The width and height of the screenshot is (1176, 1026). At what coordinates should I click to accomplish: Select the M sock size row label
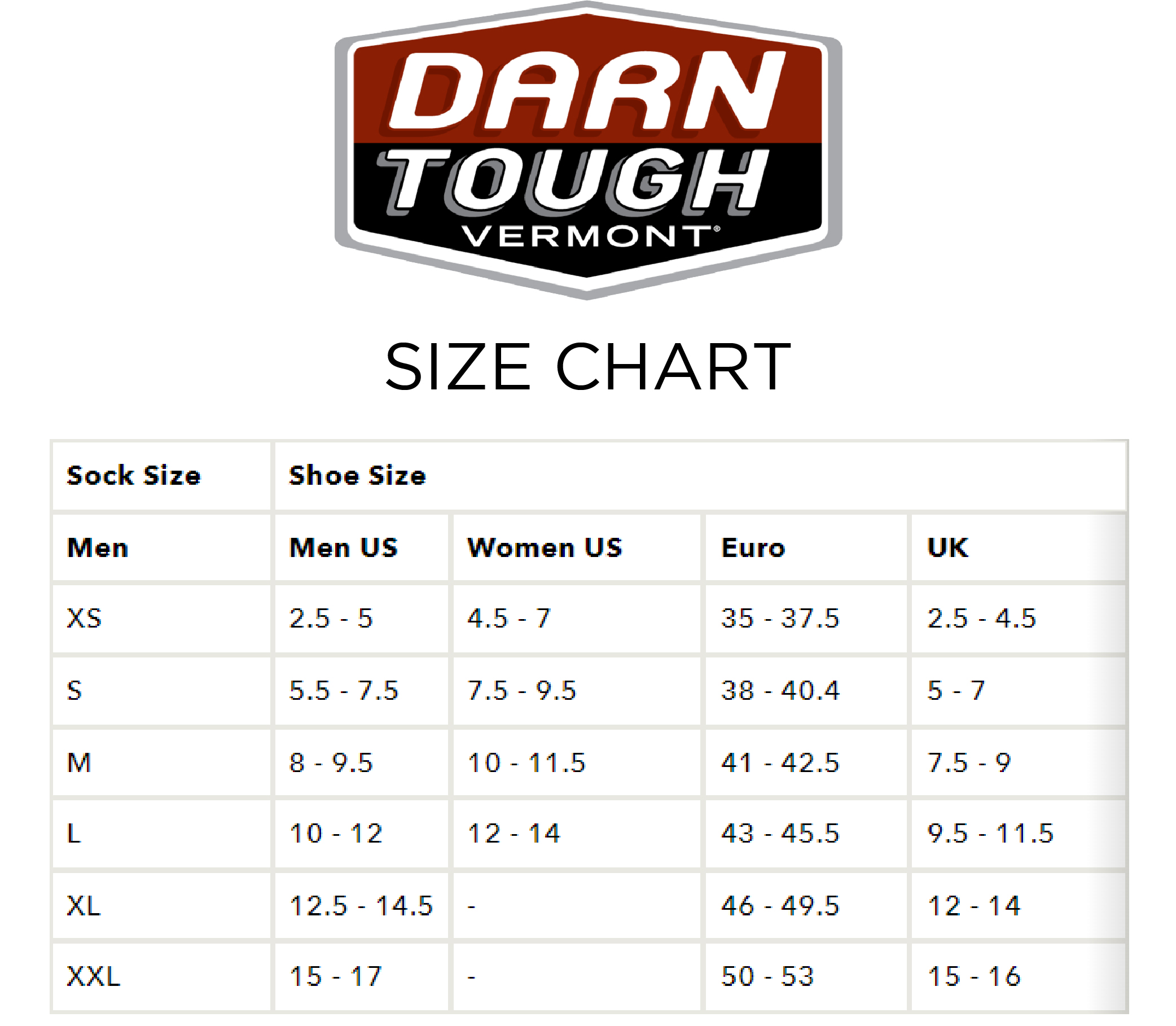coord(79,762)
